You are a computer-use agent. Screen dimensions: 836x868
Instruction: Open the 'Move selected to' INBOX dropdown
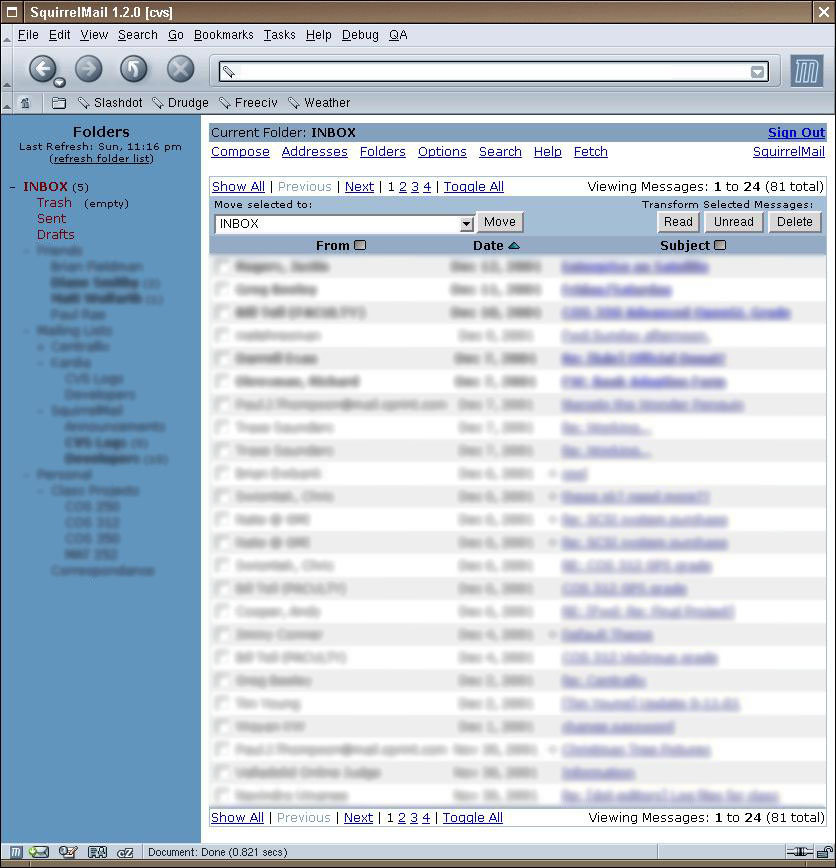click(466, 224)
